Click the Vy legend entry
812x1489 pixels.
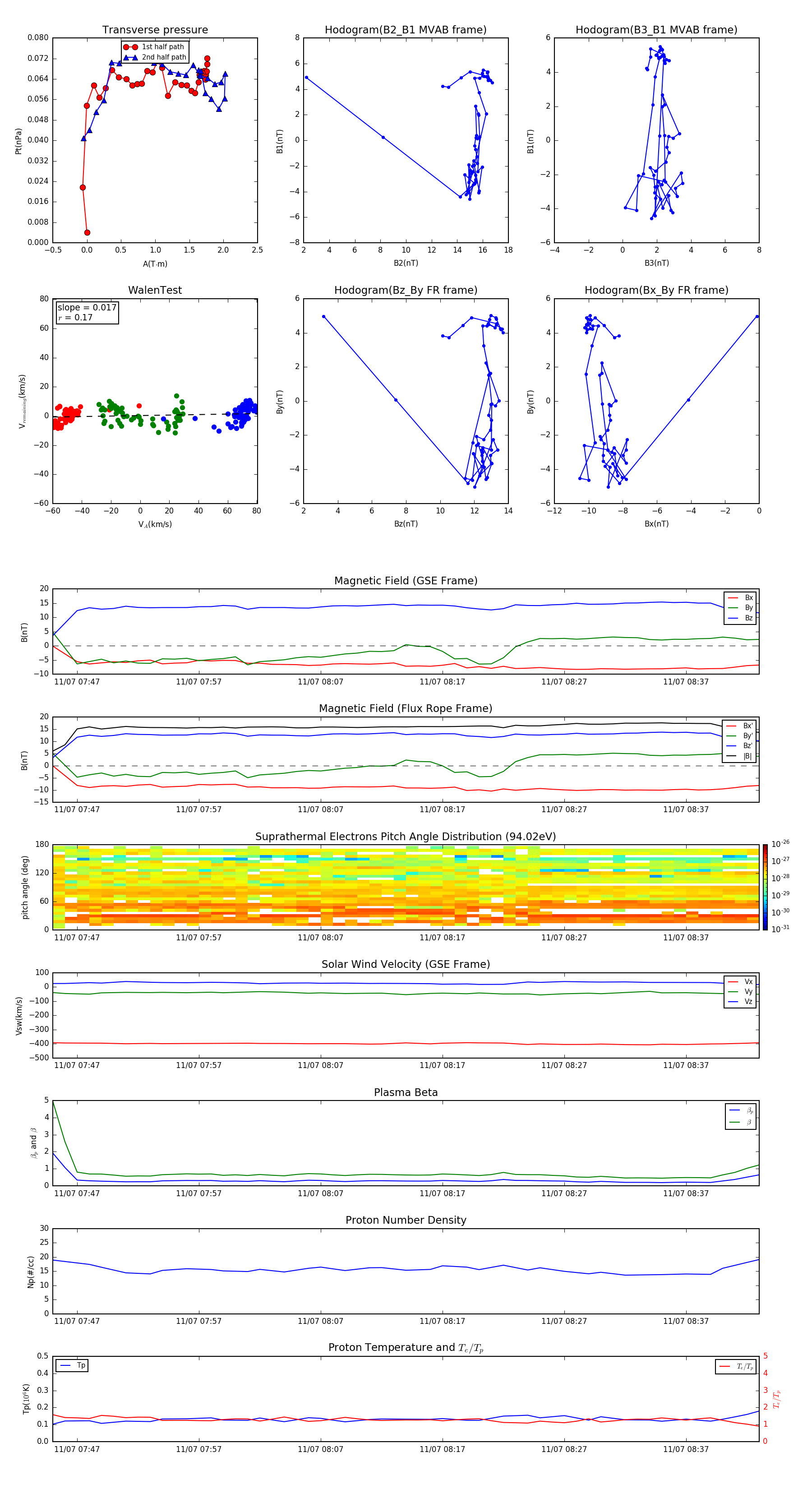(x=740, y=991)
